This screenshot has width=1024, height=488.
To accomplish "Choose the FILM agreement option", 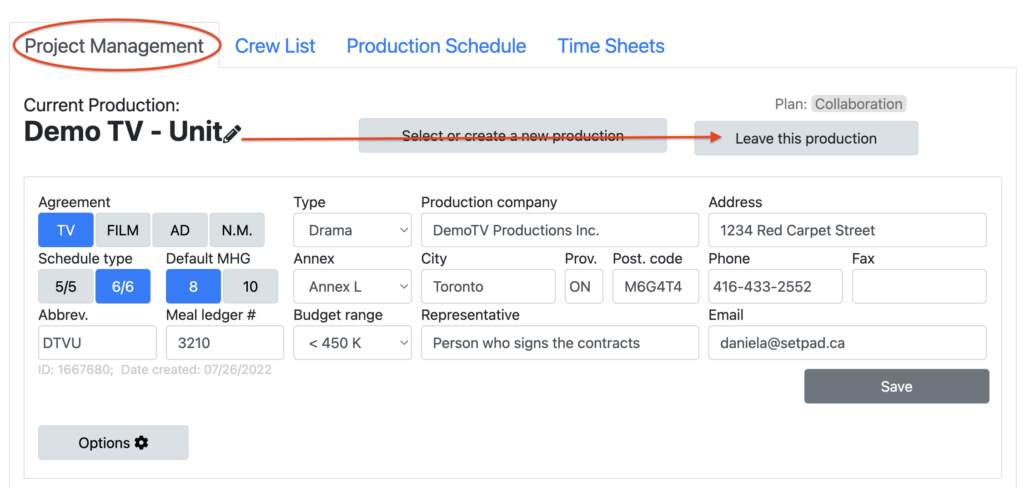I will coord(123,230).
